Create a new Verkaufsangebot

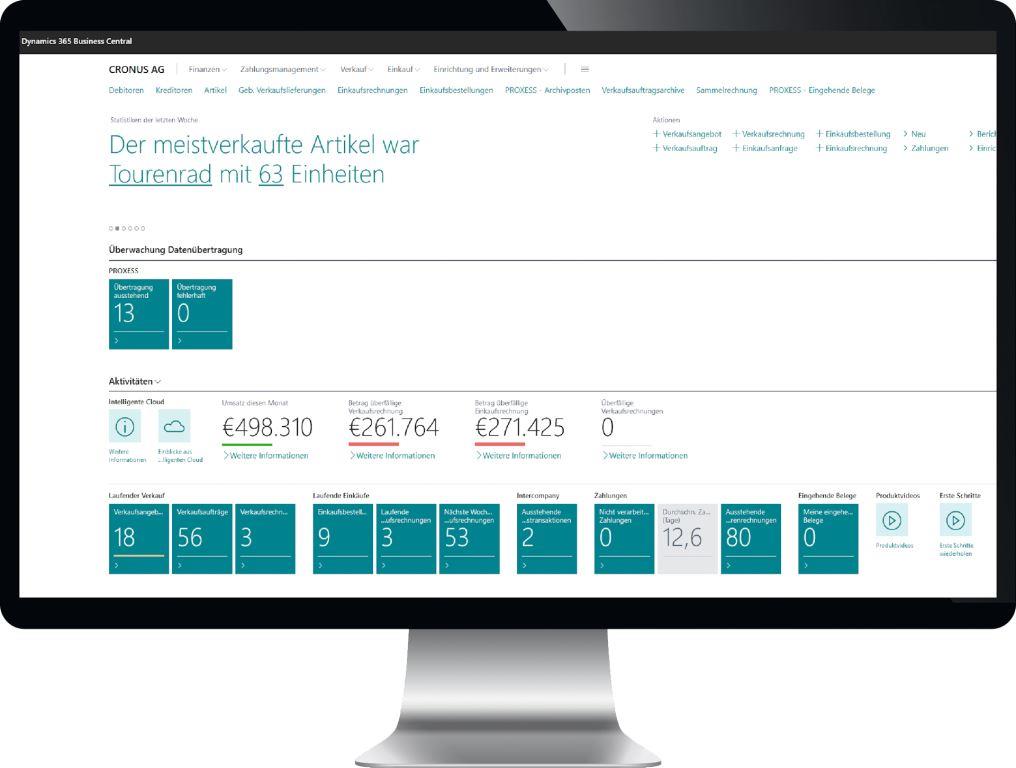click(x=687, y=134)
